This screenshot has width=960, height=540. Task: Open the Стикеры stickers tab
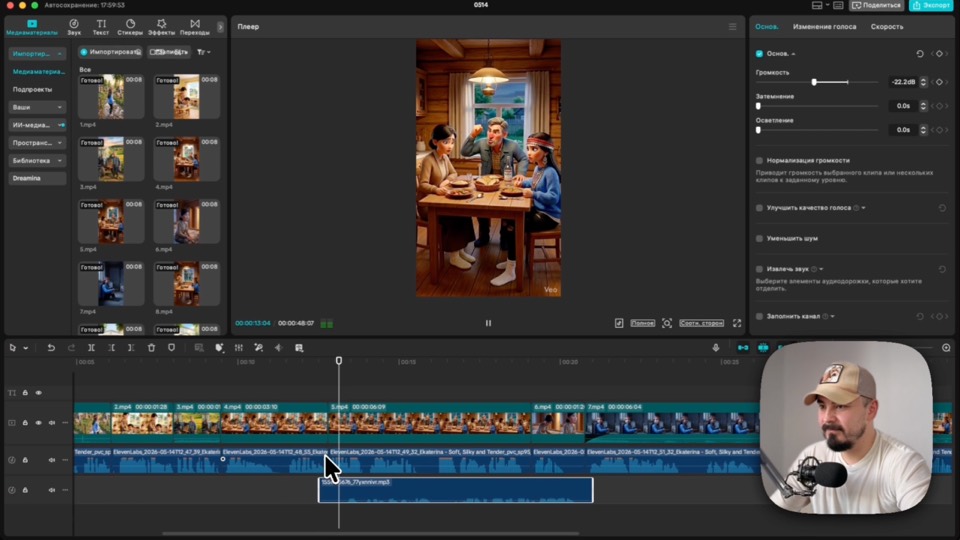point(130,27)
